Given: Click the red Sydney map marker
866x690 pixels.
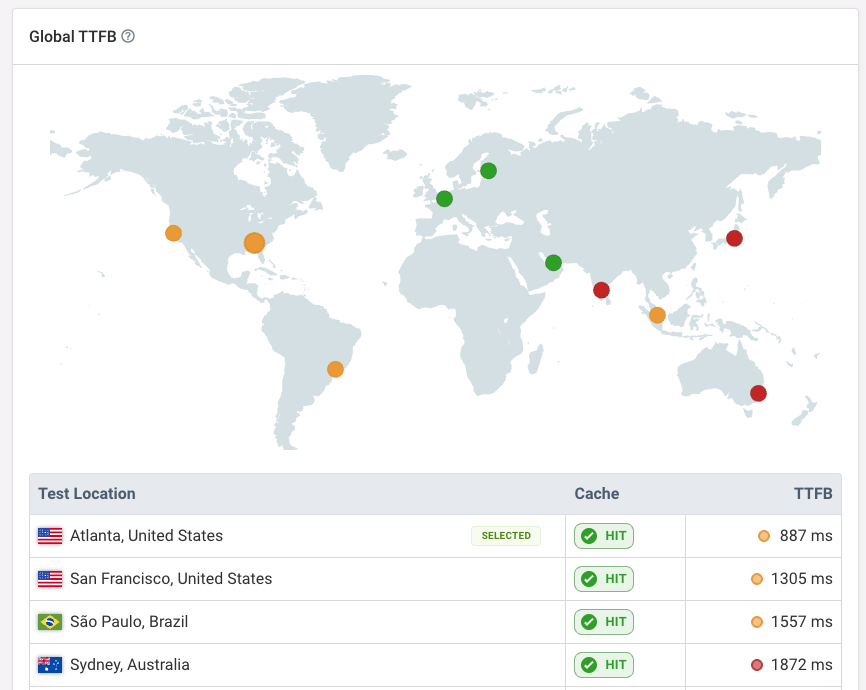Looking at the screenshot, I should (x=758, y=393).
